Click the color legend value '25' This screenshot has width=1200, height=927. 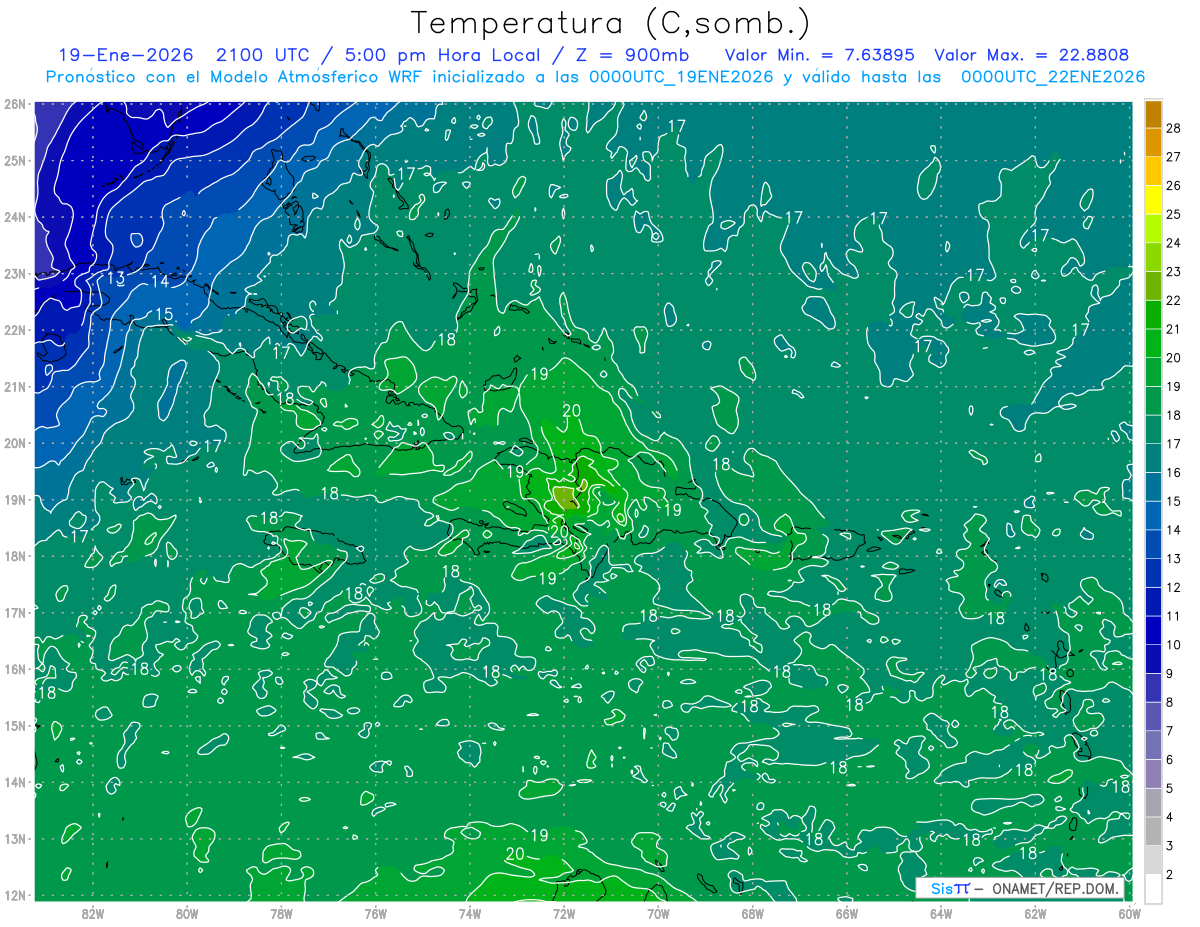tap(1174, 214)
